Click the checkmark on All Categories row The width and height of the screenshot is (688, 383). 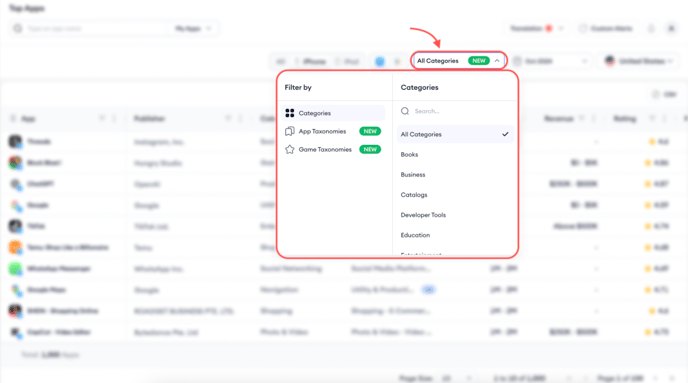(505, 134)
